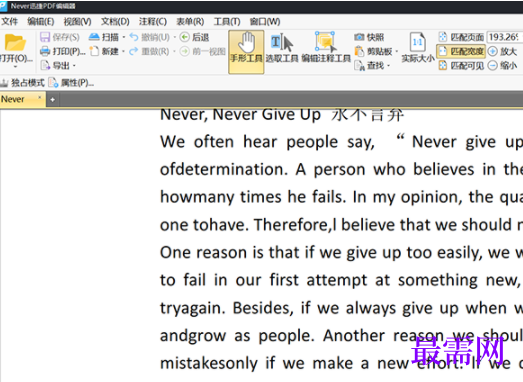523x382 pixels.
Task: Expand the New (新建) dropdown arrow
Action: point(123,51)
